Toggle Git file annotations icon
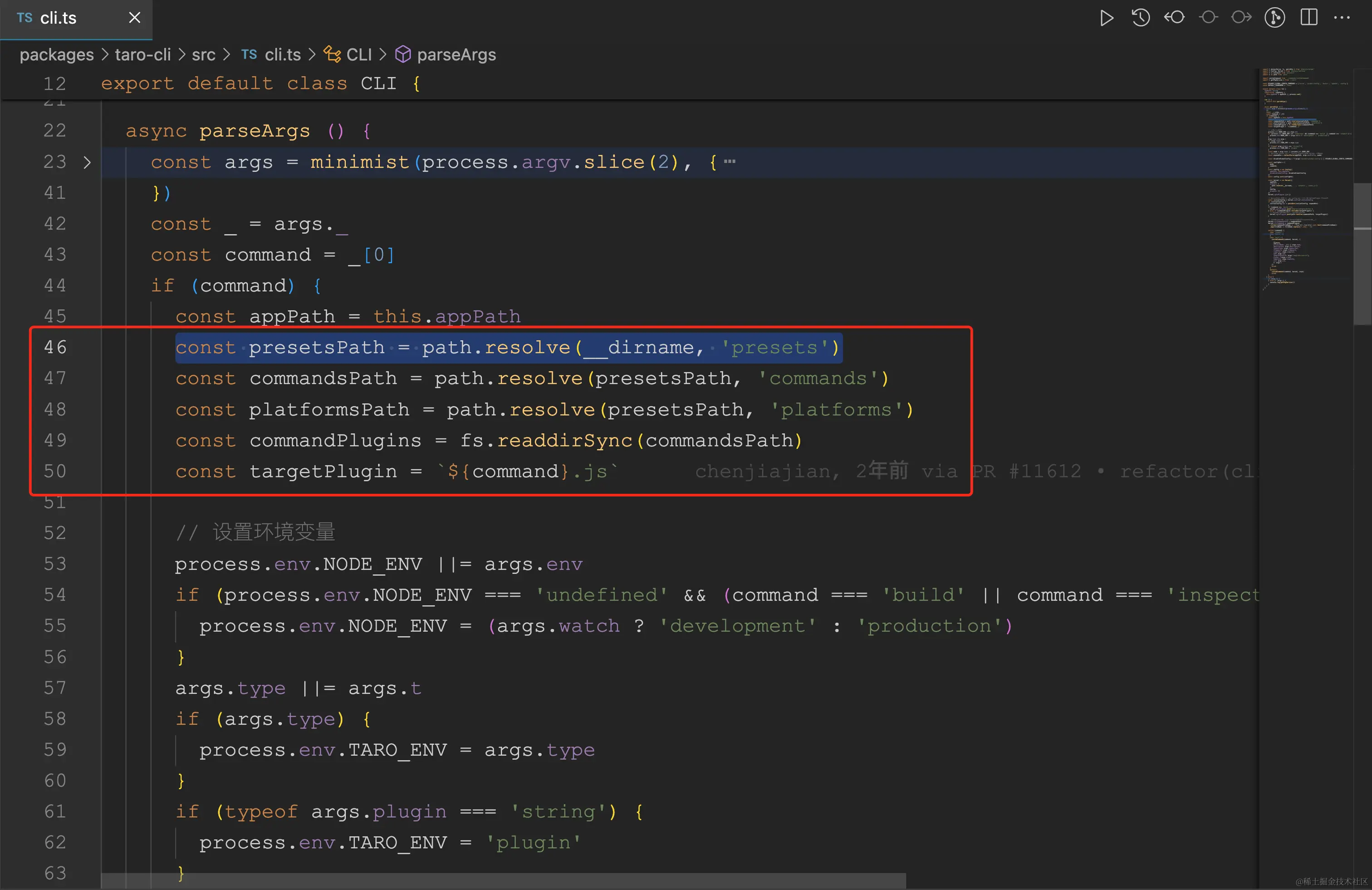 tap(1274, 18)
